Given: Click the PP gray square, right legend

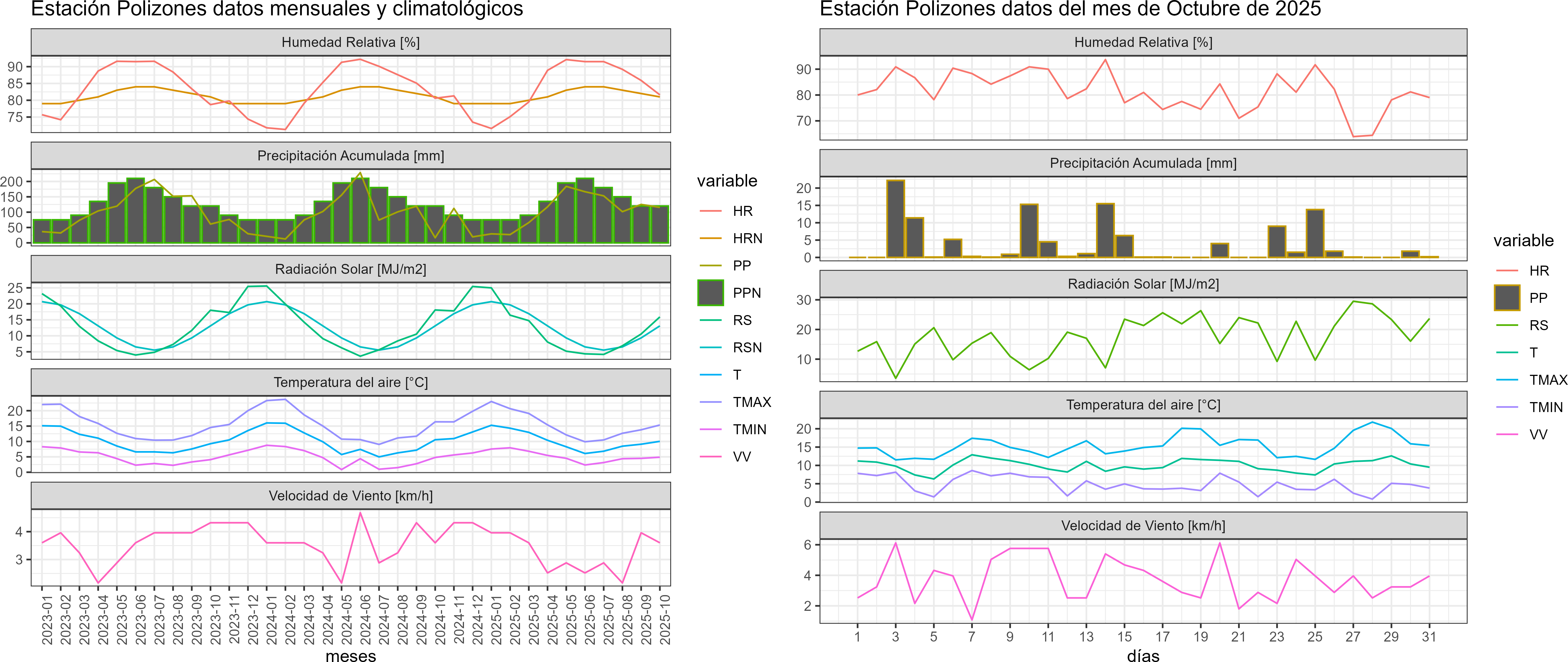Looking at the screenshot, I should coord(1507,298).
